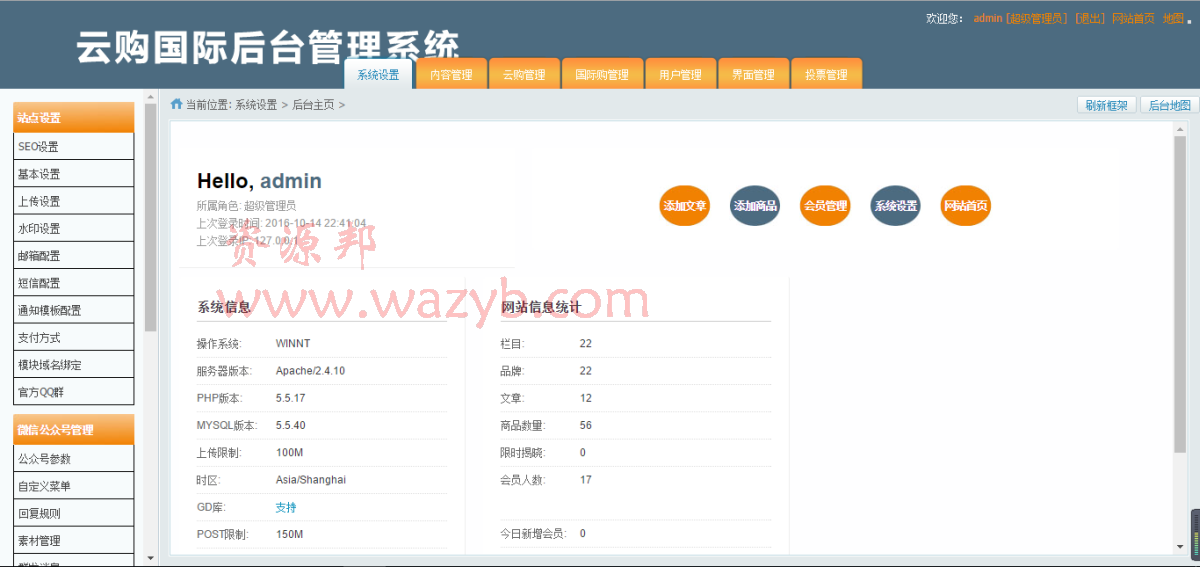Open the 地图 link in top header
Image resolution: width=1200 pixels, height=567 pixels.
1173,18
